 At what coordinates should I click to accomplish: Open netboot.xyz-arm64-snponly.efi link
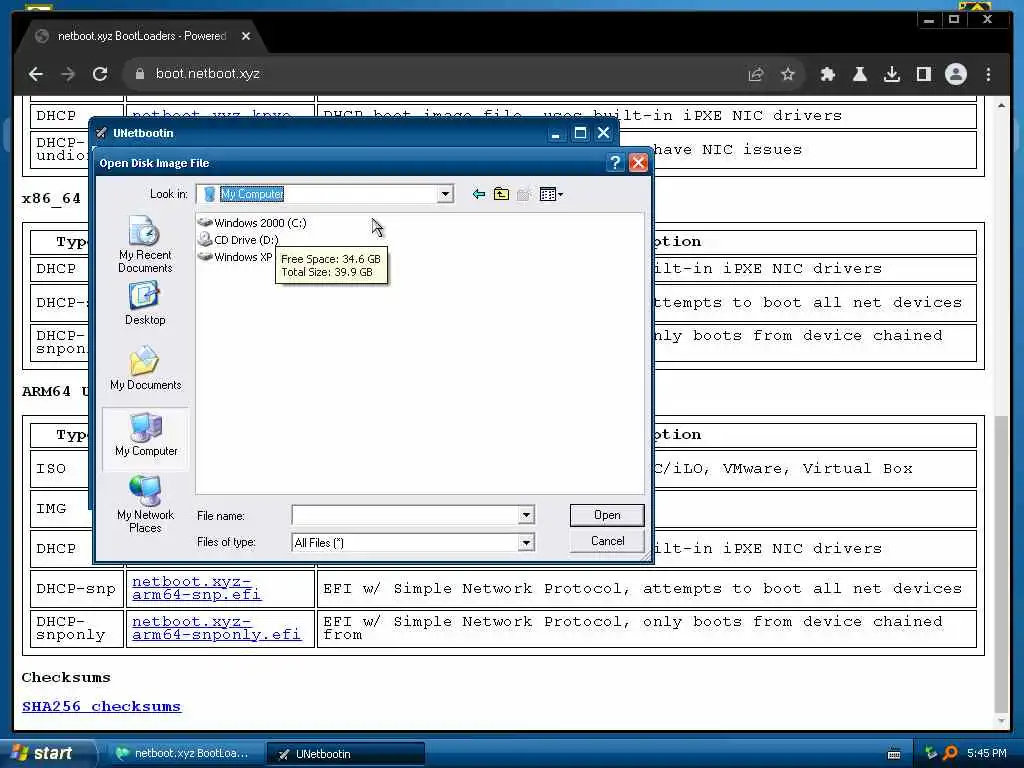[217, 628]
